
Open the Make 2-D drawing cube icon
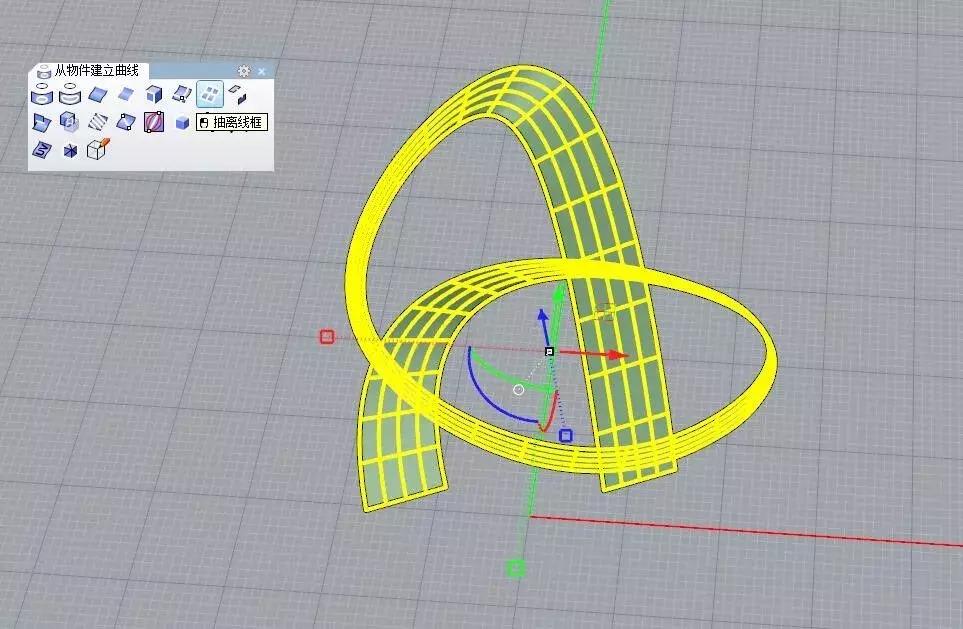point(98,149)
